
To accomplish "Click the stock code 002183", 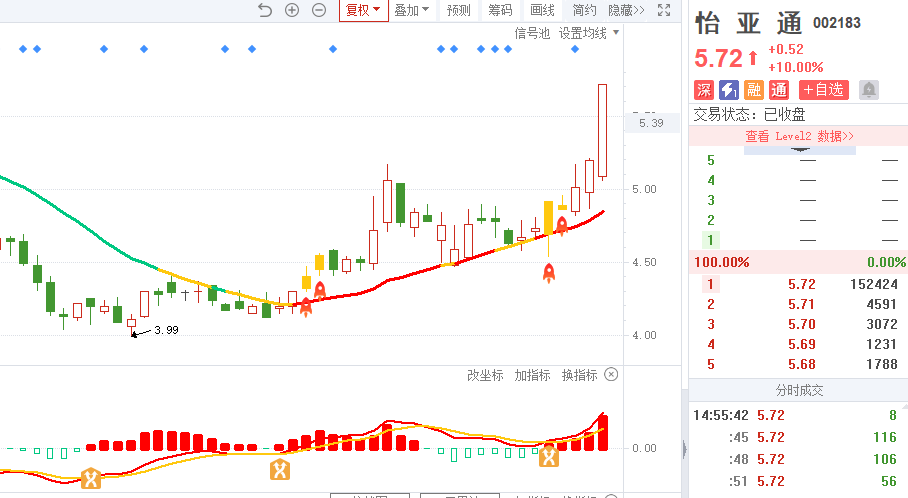I will coord(837,23).
